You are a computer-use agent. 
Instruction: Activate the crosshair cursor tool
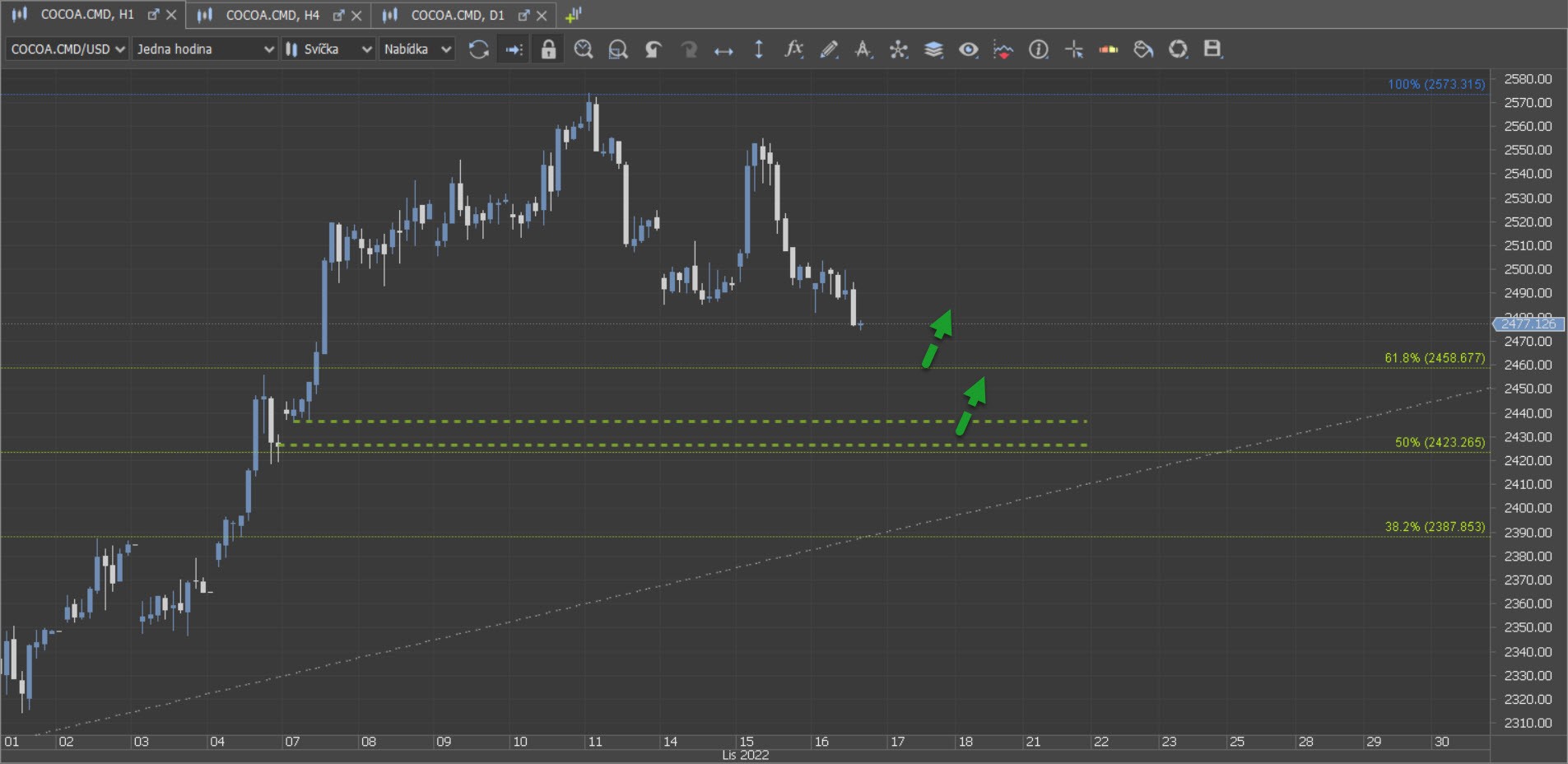pos(1073,49)
